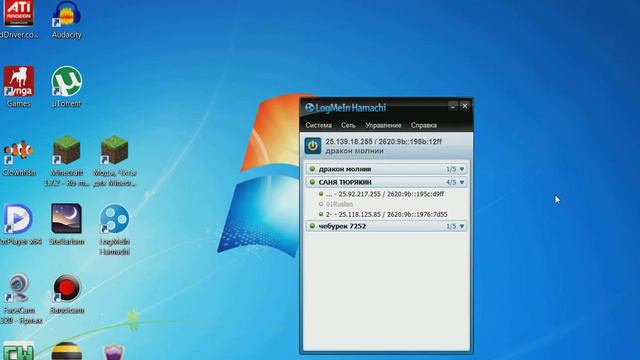Select the offline peer 01Ruslan
640x360 pixels.
click(339, 204)
